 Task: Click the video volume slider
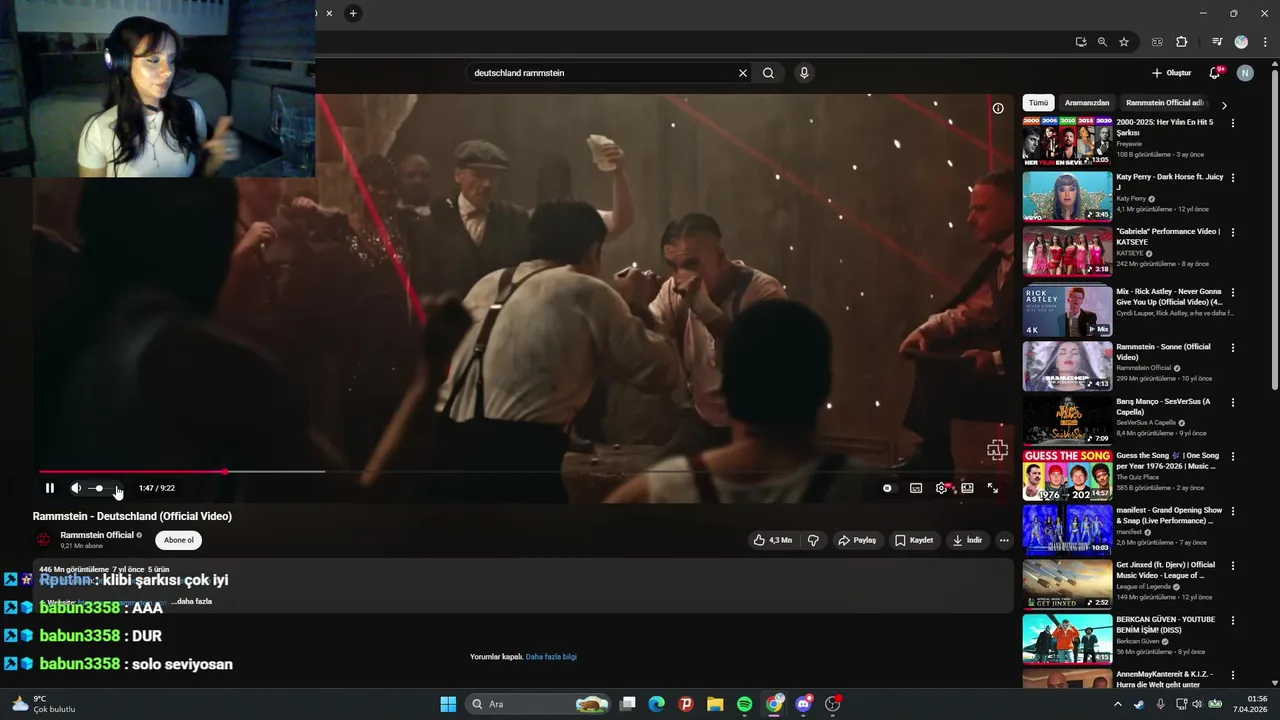point(105,488)
